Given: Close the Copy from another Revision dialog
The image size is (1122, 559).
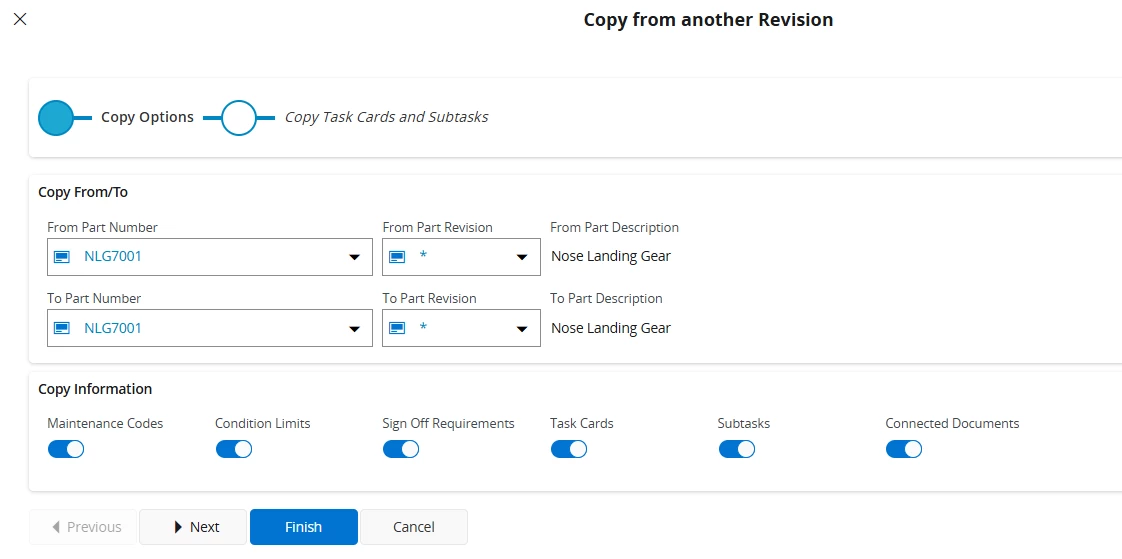Looking at the screenshot, I should 20,19.
